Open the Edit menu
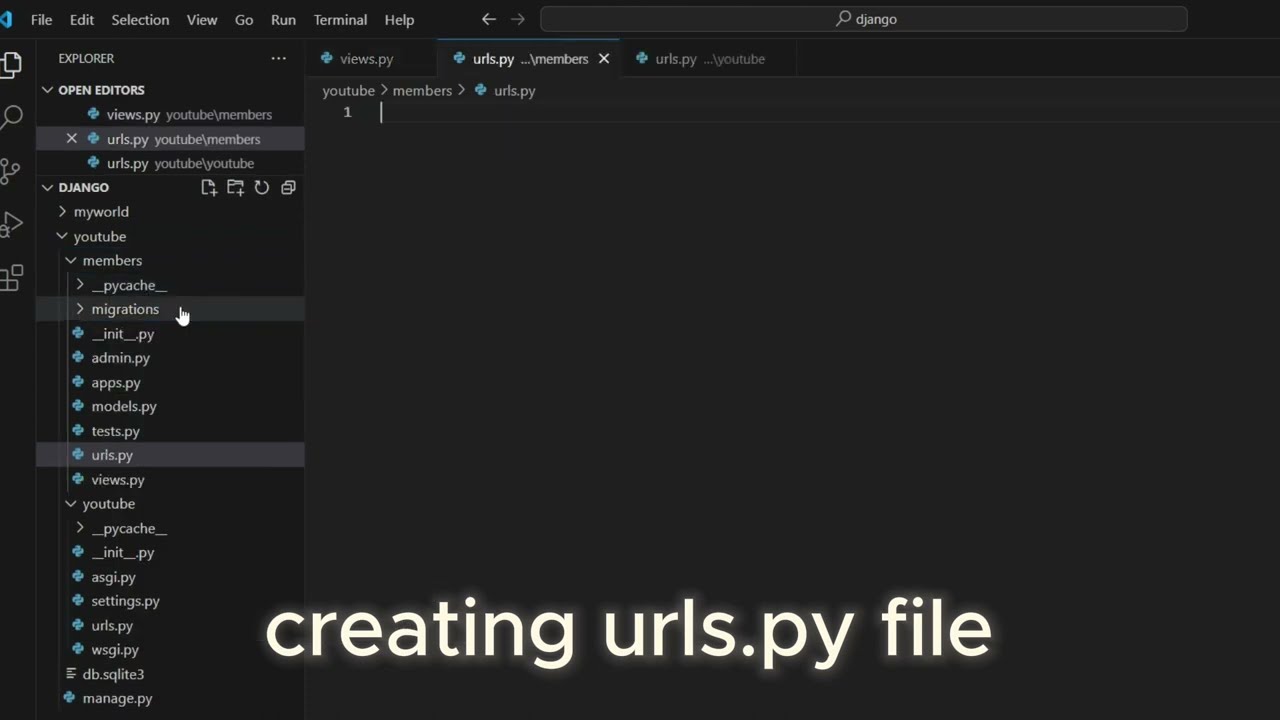The image size is (1280, 720). [82, 19]
